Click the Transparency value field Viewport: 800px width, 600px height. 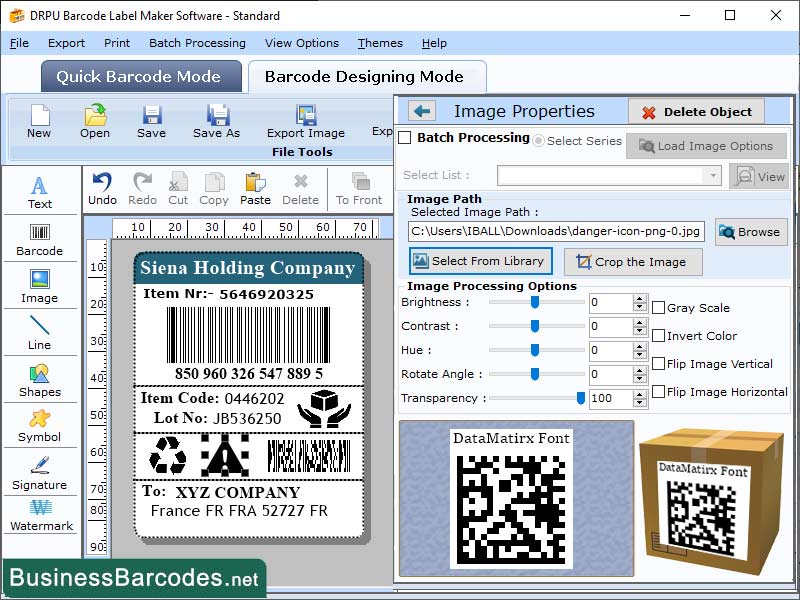coord(611,398)
